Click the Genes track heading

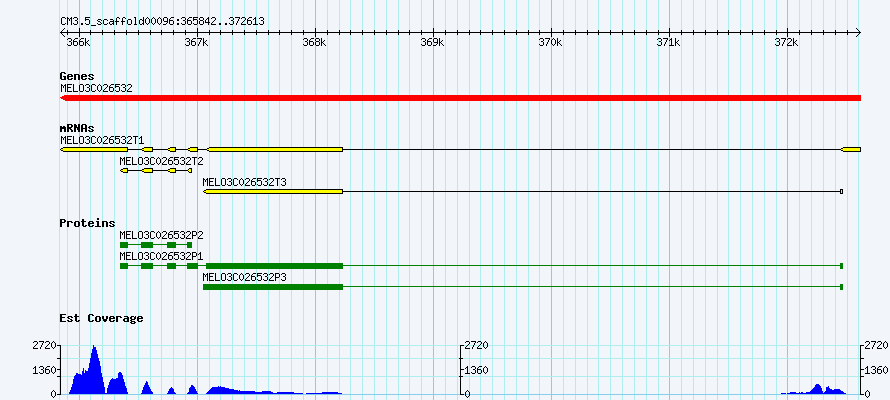coord(77,76)
